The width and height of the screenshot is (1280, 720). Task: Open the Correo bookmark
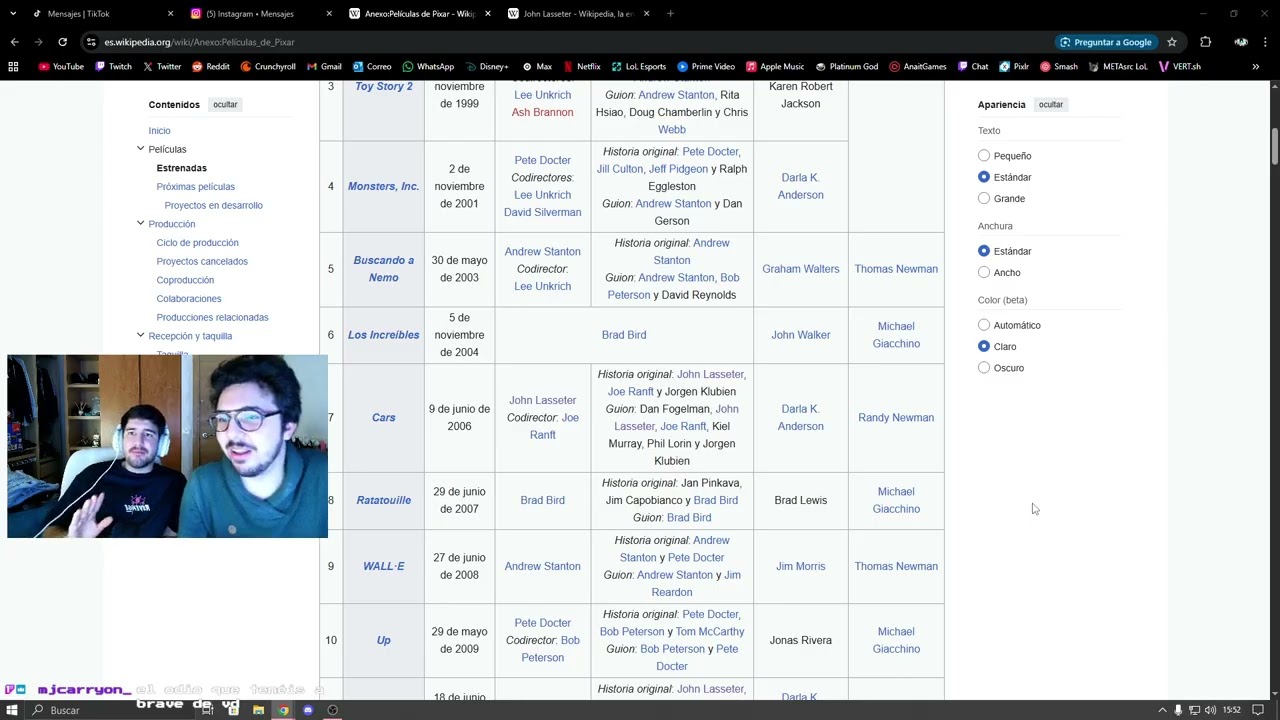point(371,66)
